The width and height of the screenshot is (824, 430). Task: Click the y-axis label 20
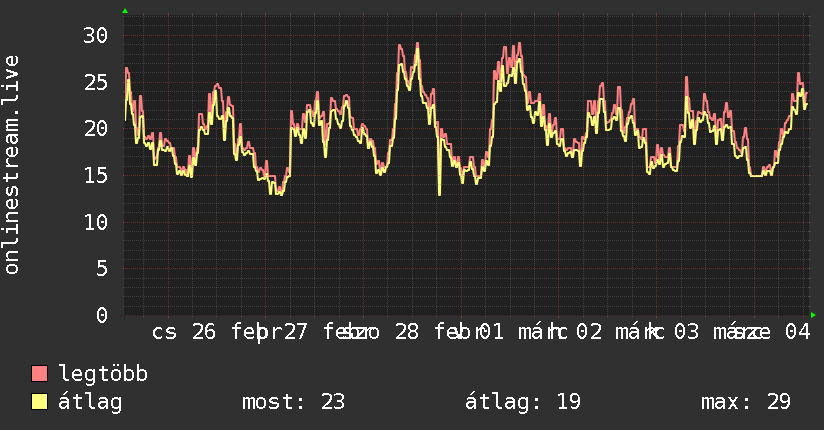click(x=96, y=129)
